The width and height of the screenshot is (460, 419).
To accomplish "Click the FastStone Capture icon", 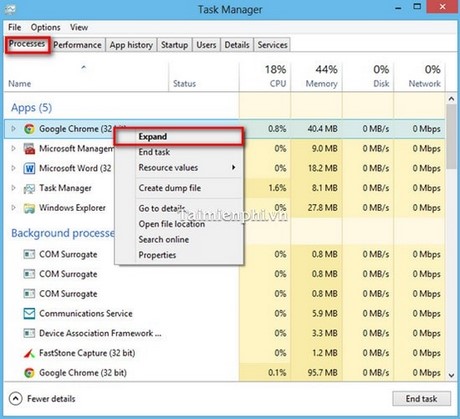I will coord(29,353).
